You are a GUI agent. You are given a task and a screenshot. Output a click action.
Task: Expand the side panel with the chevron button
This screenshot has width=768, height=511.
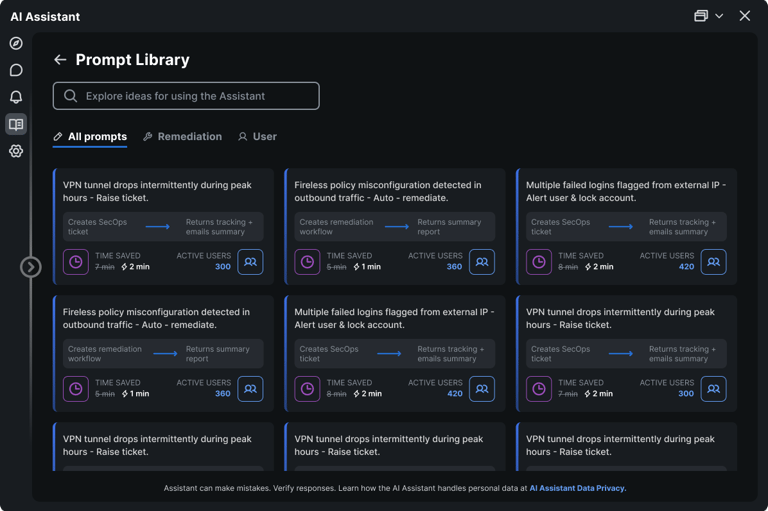pyautogui.click(x=31, y=267)
